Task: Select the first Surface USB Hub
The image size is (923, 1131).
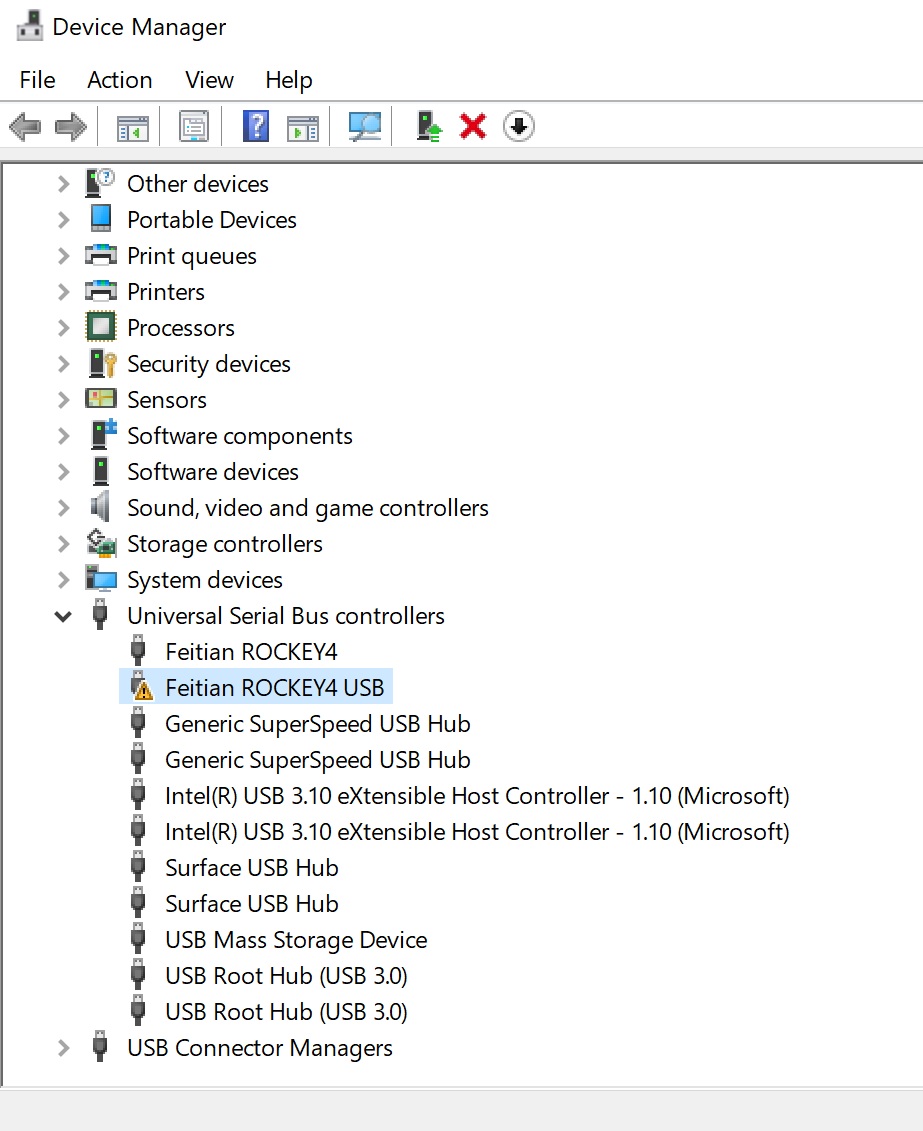Action: click(x=252, y=868)
